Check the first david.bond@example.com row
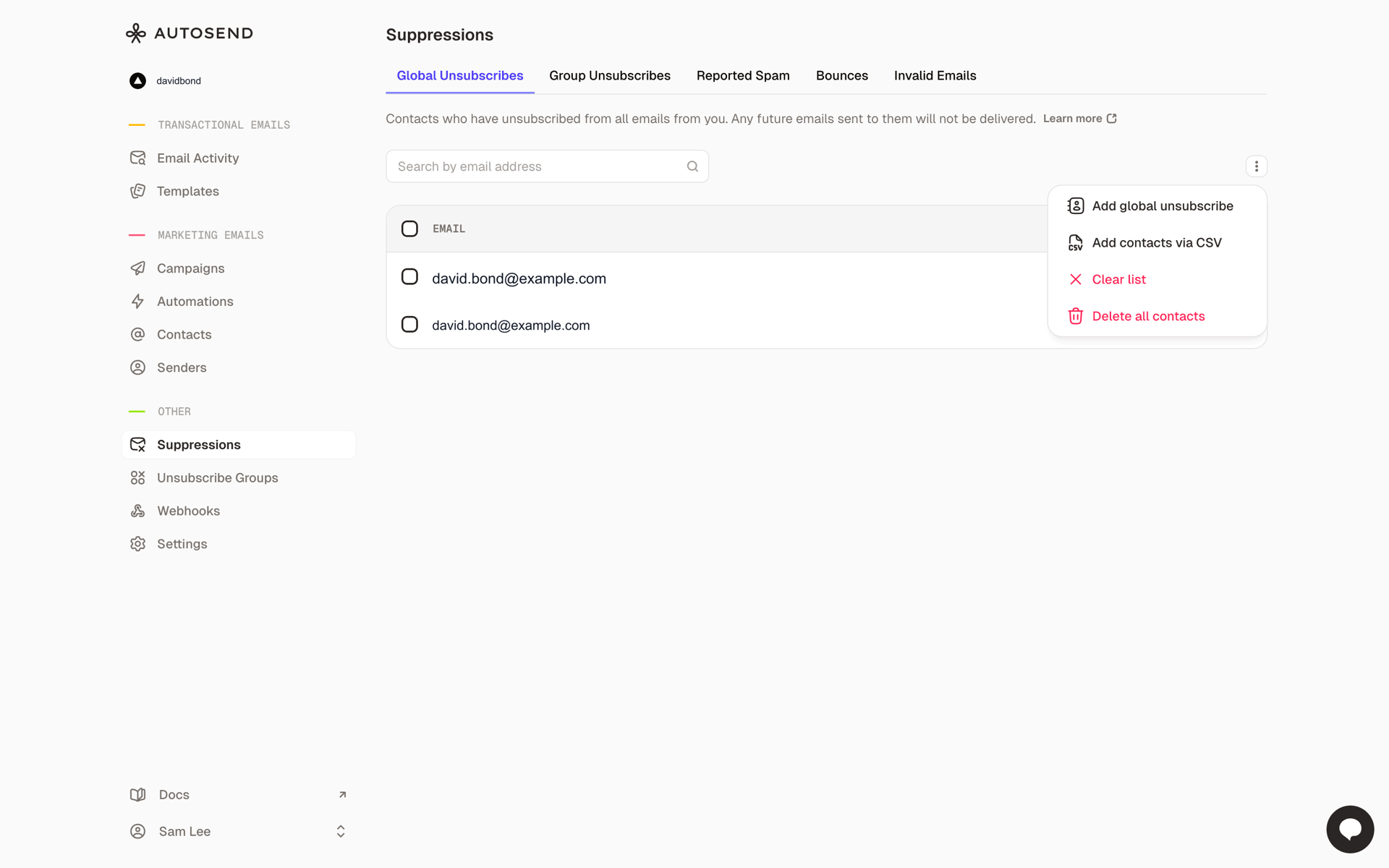Image resolution: width=1389 pixels, height=868 pixels. [409, 277]
